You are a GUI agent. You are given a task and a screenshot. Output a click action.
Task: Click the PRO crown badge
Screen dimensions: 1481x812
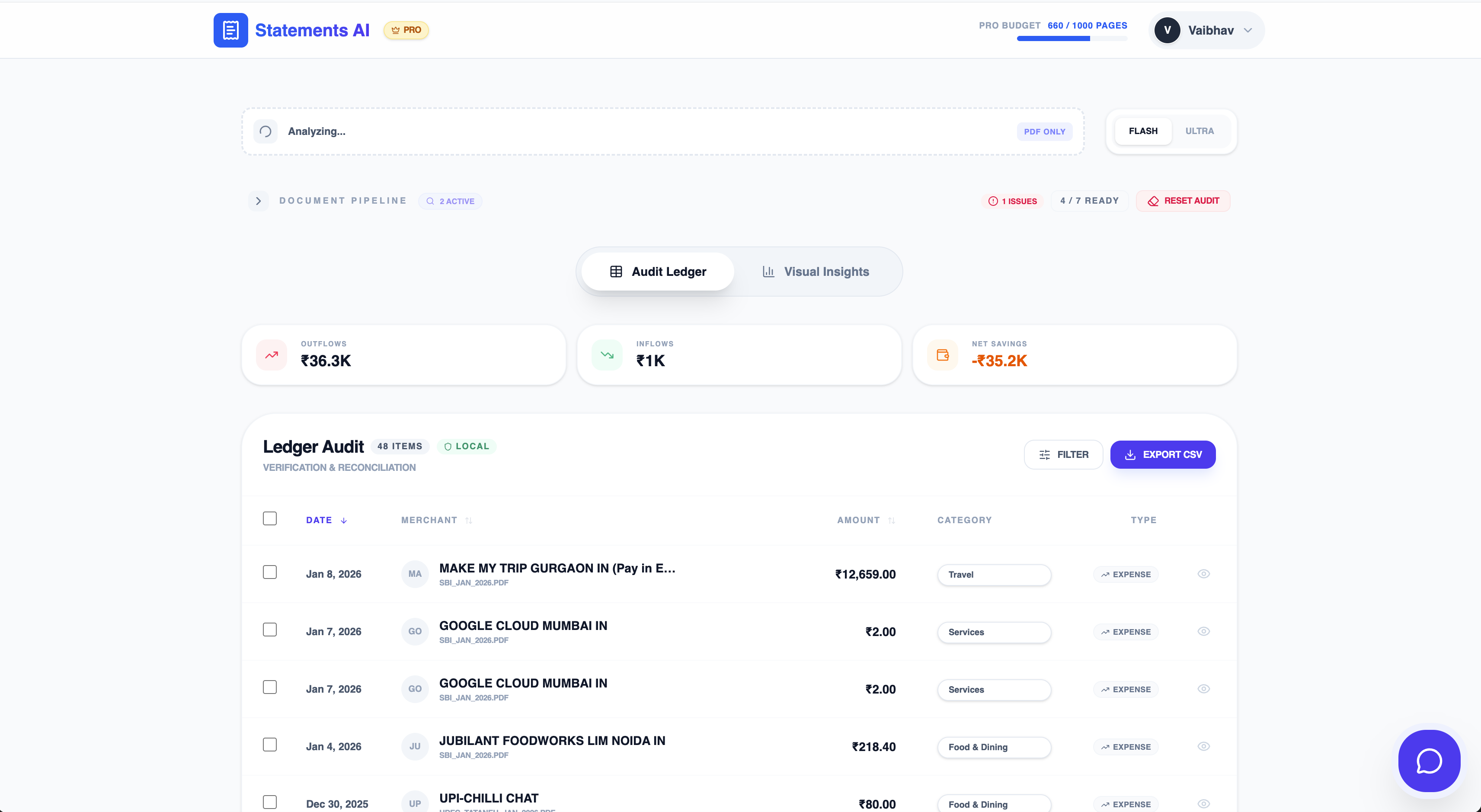(x=406, y=30)
